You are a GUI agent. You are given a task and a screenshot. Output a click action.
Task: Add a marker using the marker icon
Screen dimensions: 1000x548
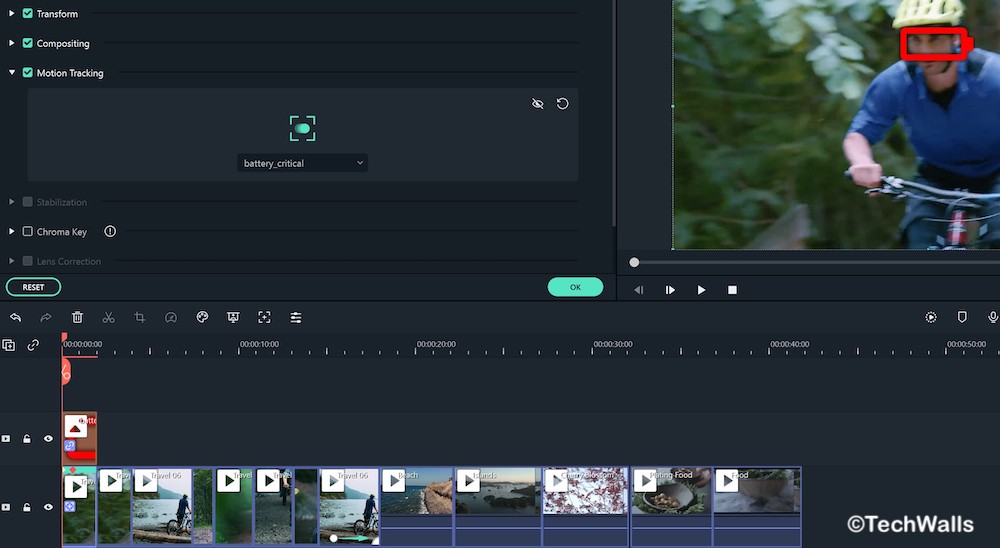point(962,317)
